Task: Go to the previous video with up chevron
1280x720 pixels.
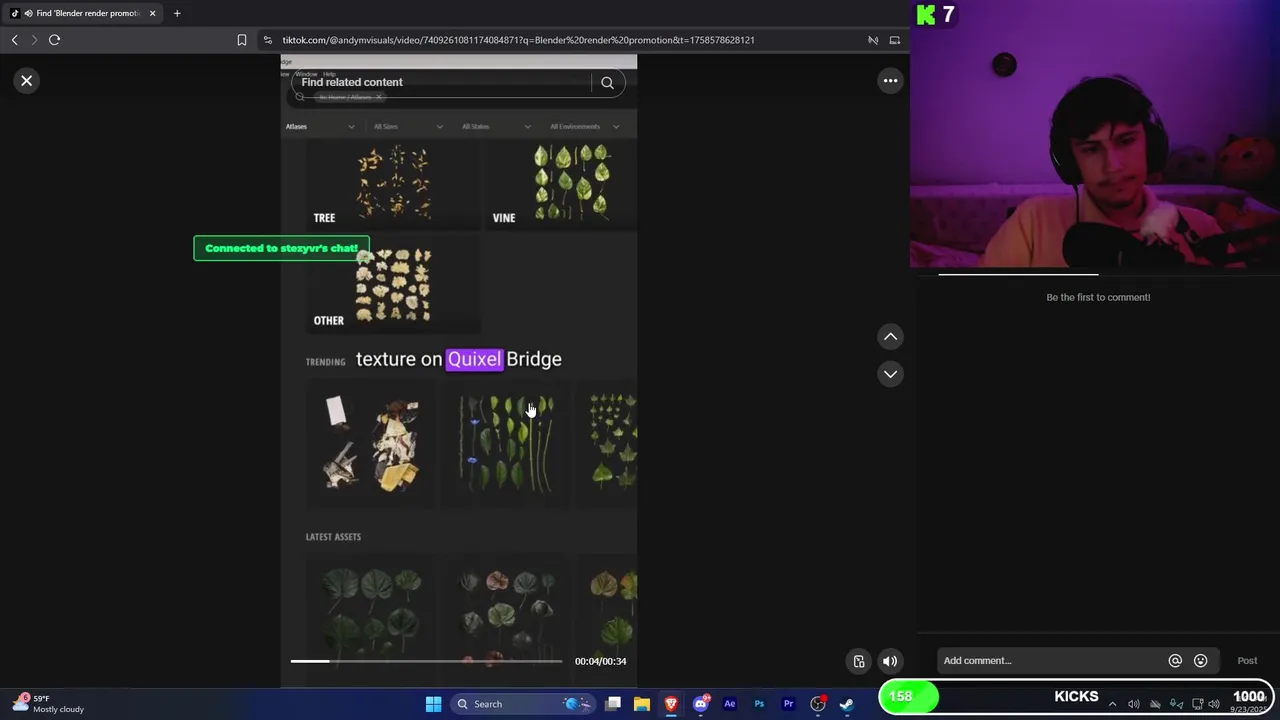Action: [x=890, y=337]
